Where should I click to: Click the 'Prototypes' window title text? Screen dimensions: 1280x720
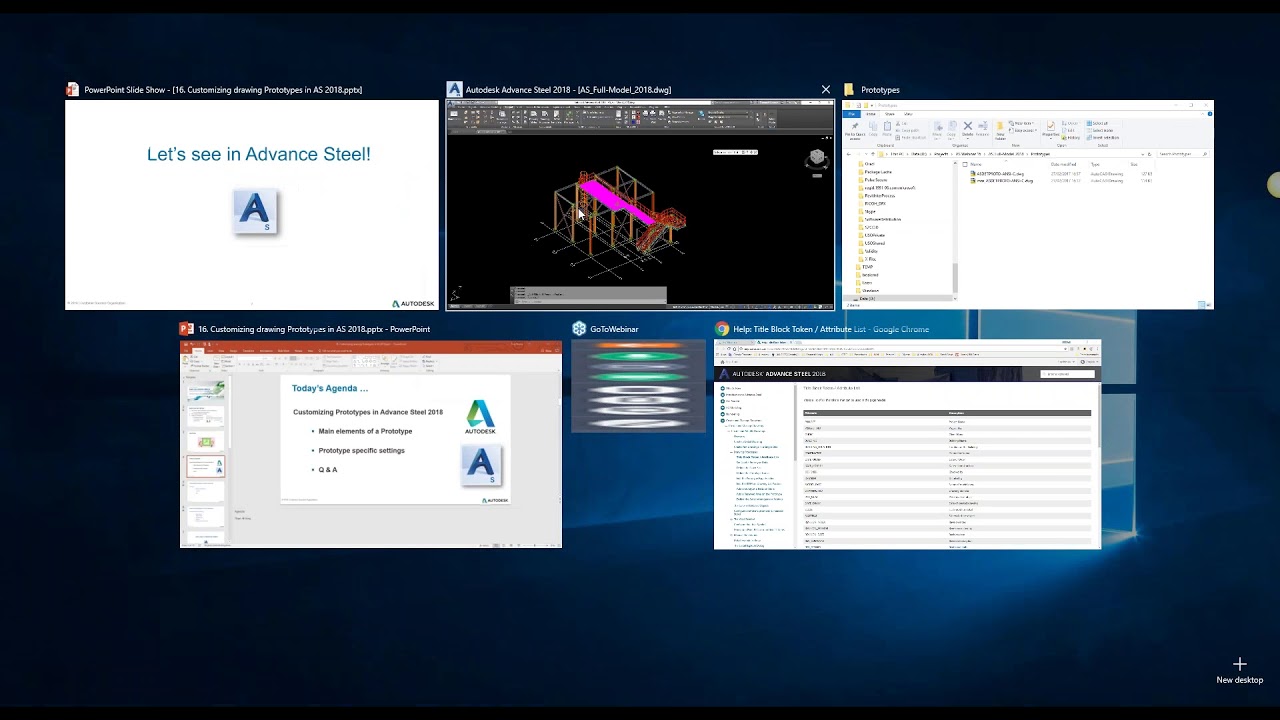point(880,90)
